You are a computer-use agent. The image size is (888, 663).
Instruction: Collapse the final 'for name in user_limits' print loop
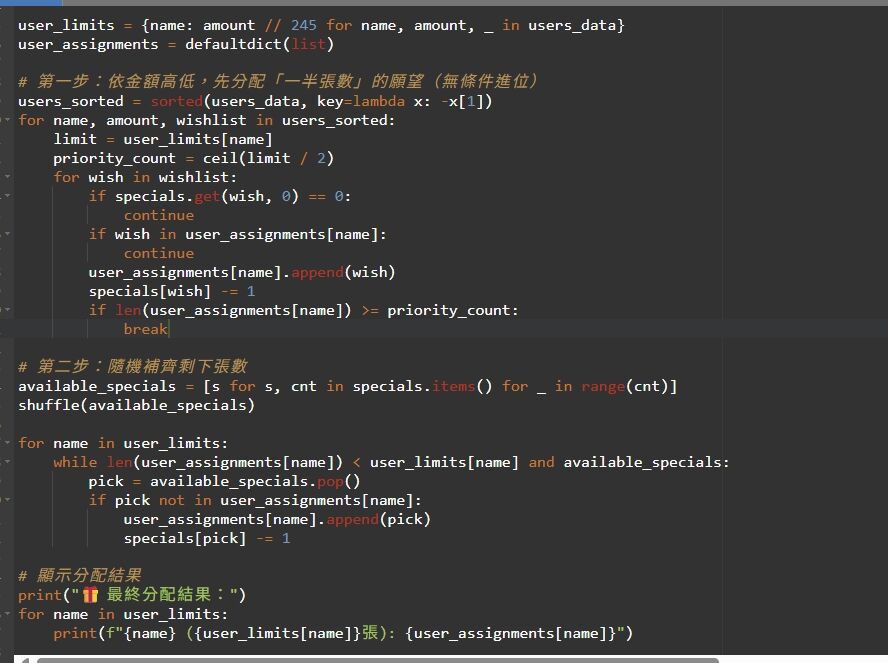pos(7,614)
